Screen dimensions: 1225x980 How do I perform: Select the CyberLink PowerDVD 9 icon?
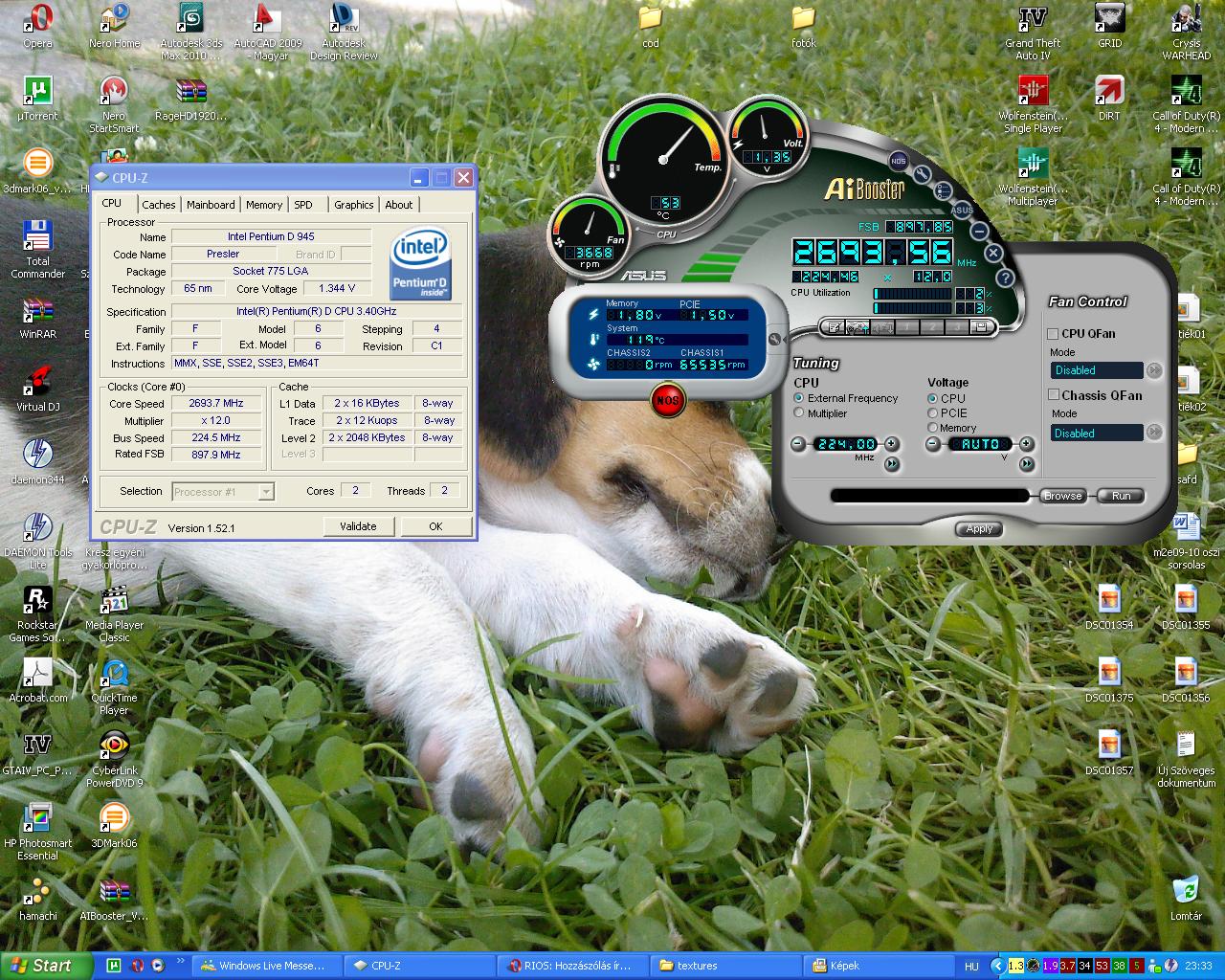click(x=114, y=760)
